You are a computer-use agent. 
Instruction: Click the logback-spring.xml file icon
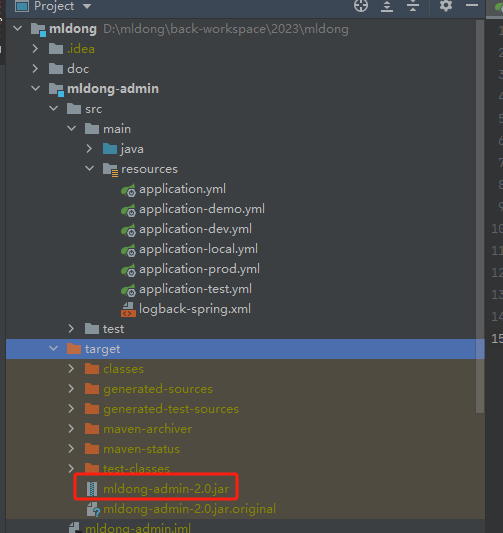coord(128,309)
